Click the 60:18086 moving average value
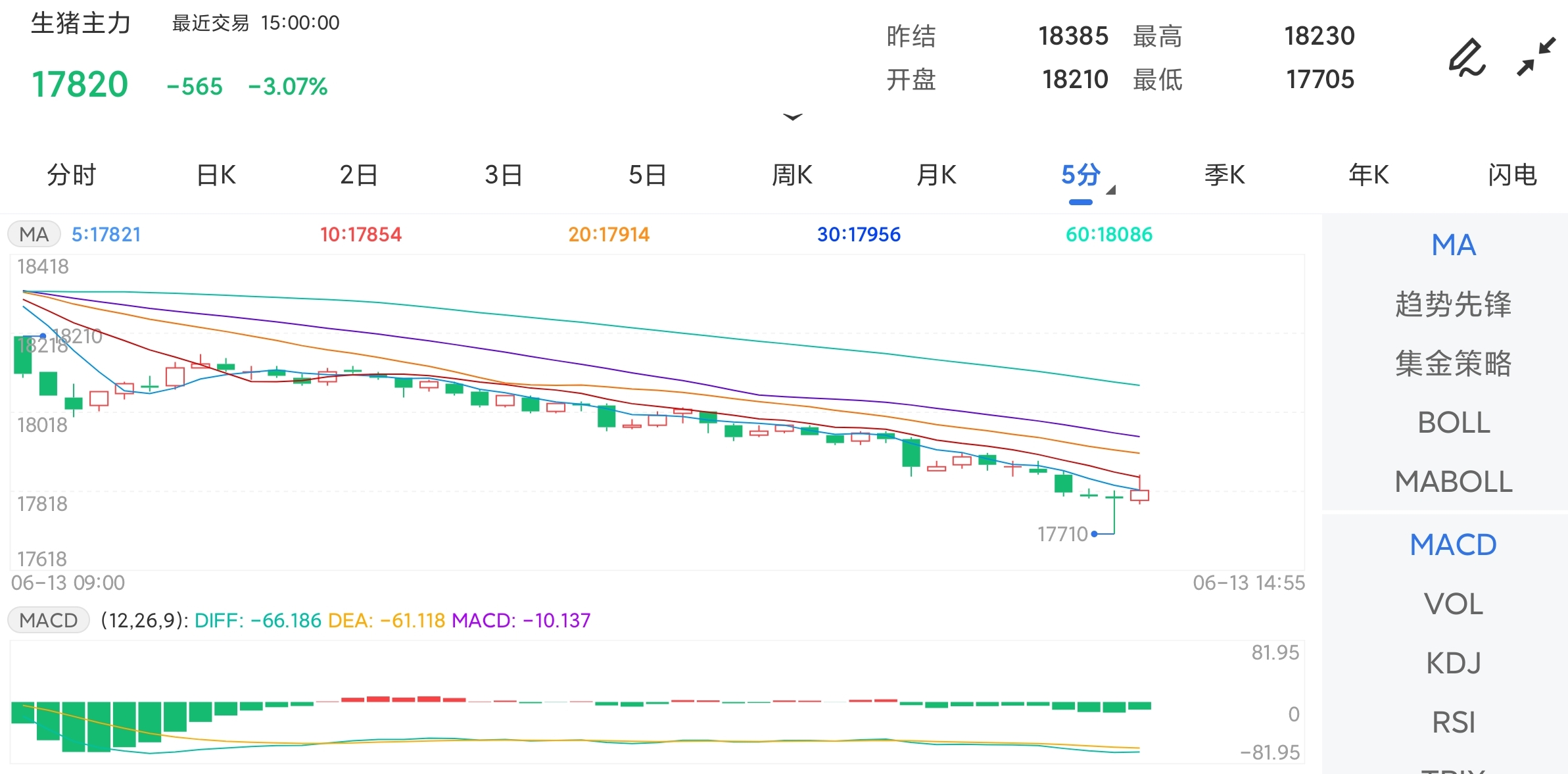Screen dimensions: 1568x774 coord(1109,234)
